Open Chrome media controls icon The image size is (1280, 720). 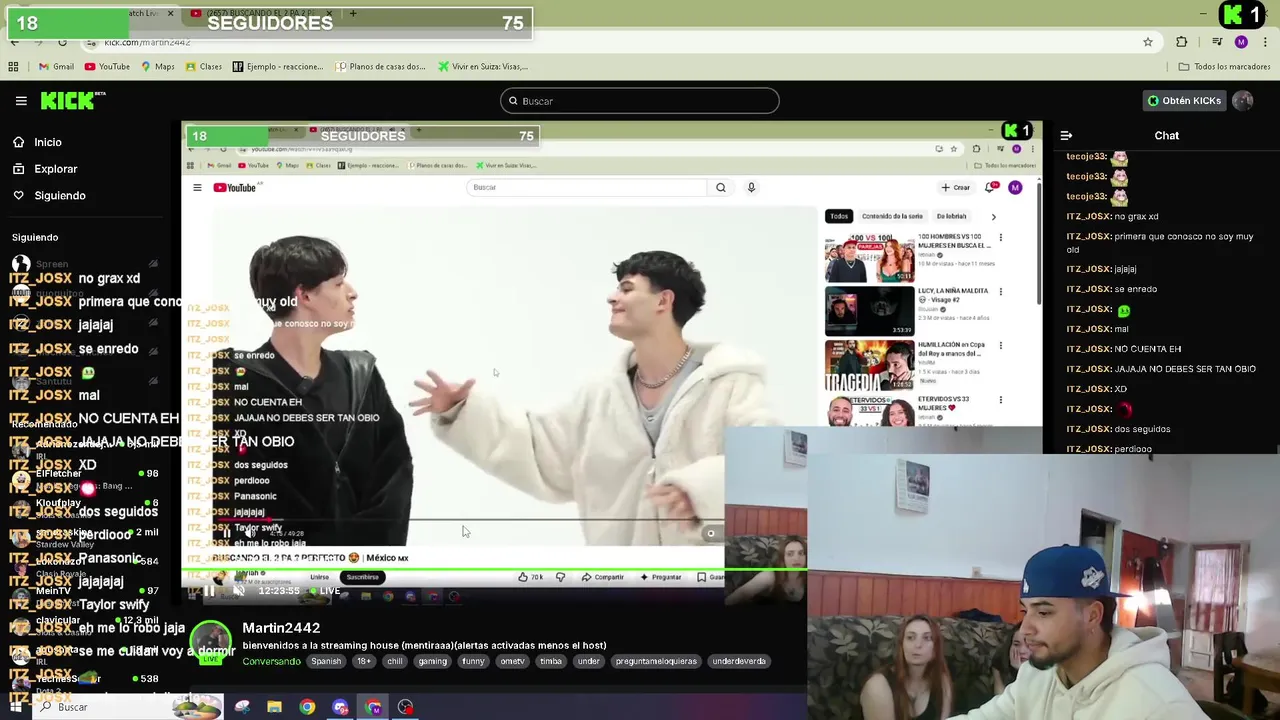pos(1217,42)
